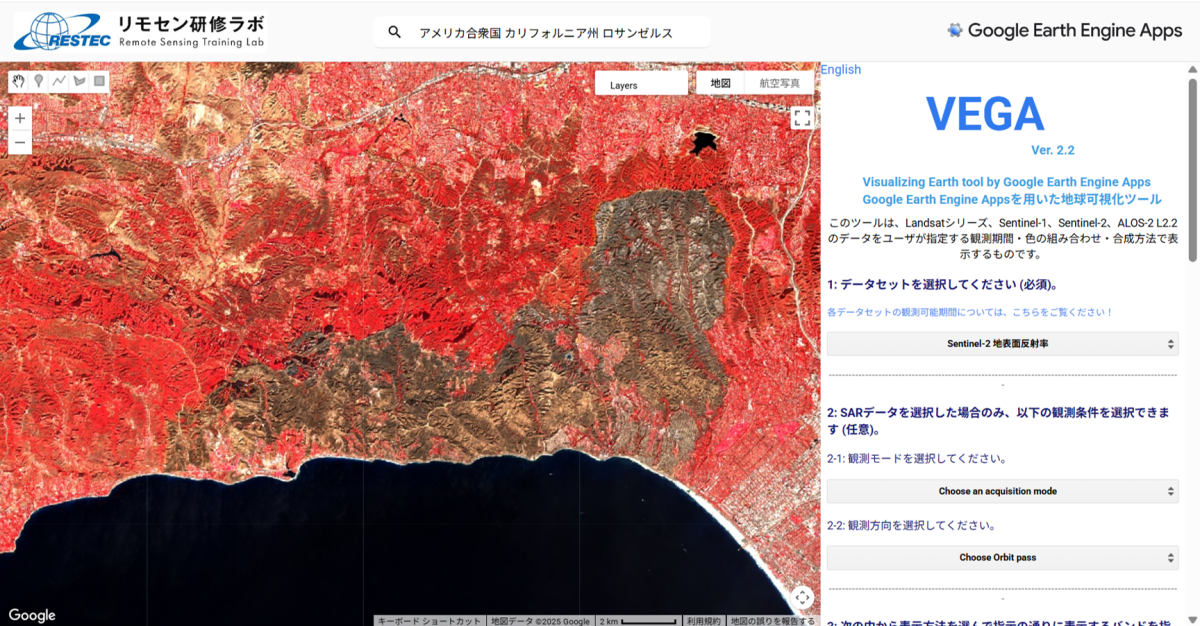Click the scrollbar up arrow
This screenshot has width=1200, height=626.
click(1192, 69)
